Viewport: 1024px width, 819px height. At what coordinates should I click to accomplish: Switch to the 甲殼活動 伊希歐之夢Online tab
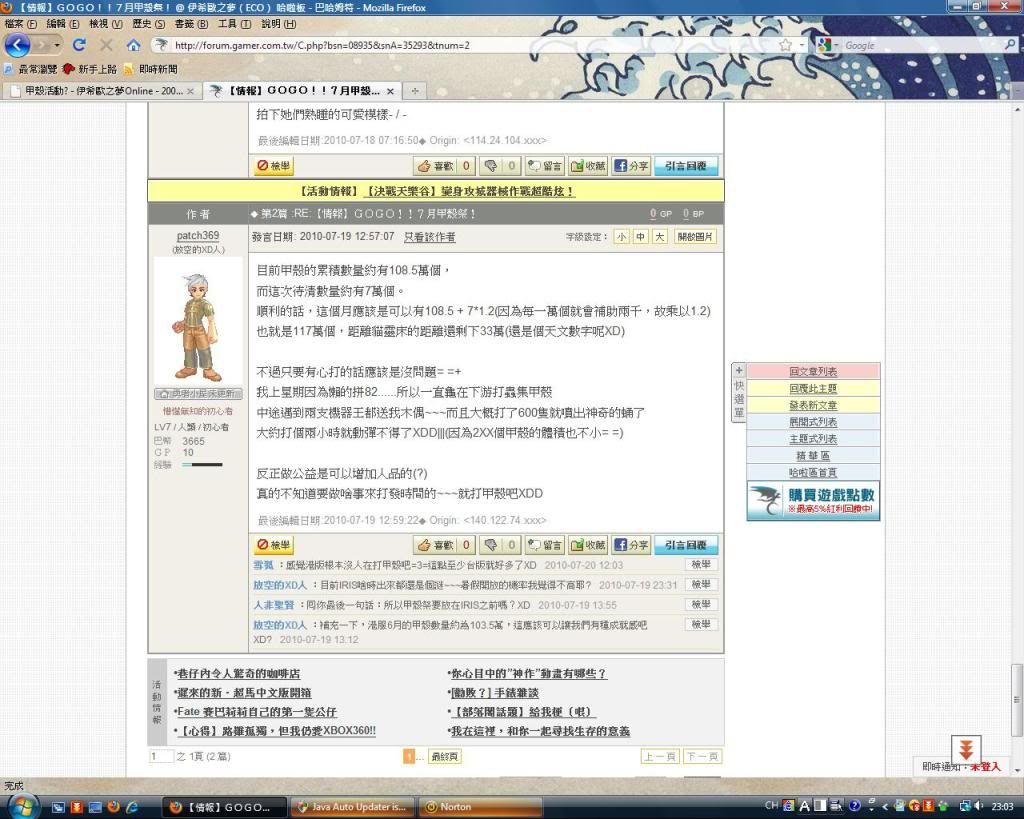point(103,91)
